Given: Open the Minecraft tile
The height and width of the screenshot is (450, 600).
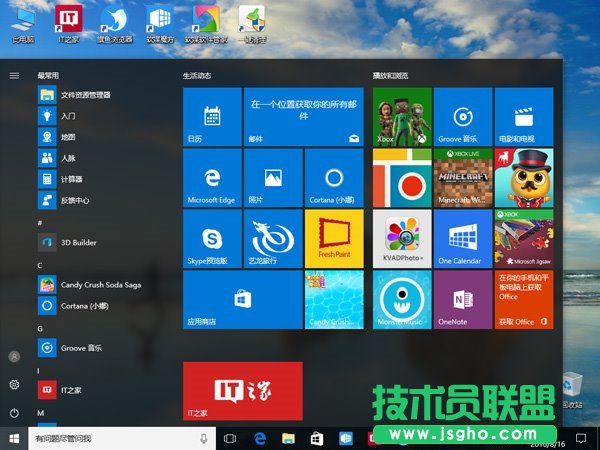Looking at the screenshot, I should tap(463, 178).
